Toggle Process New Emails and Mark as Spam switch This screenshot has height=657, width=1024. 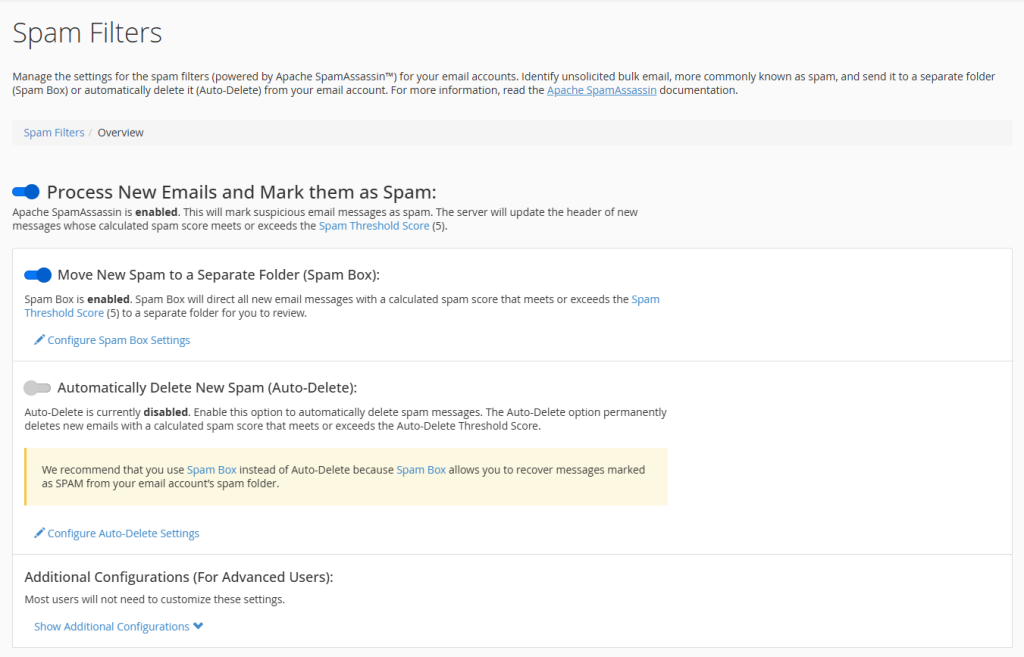point(26,192)
